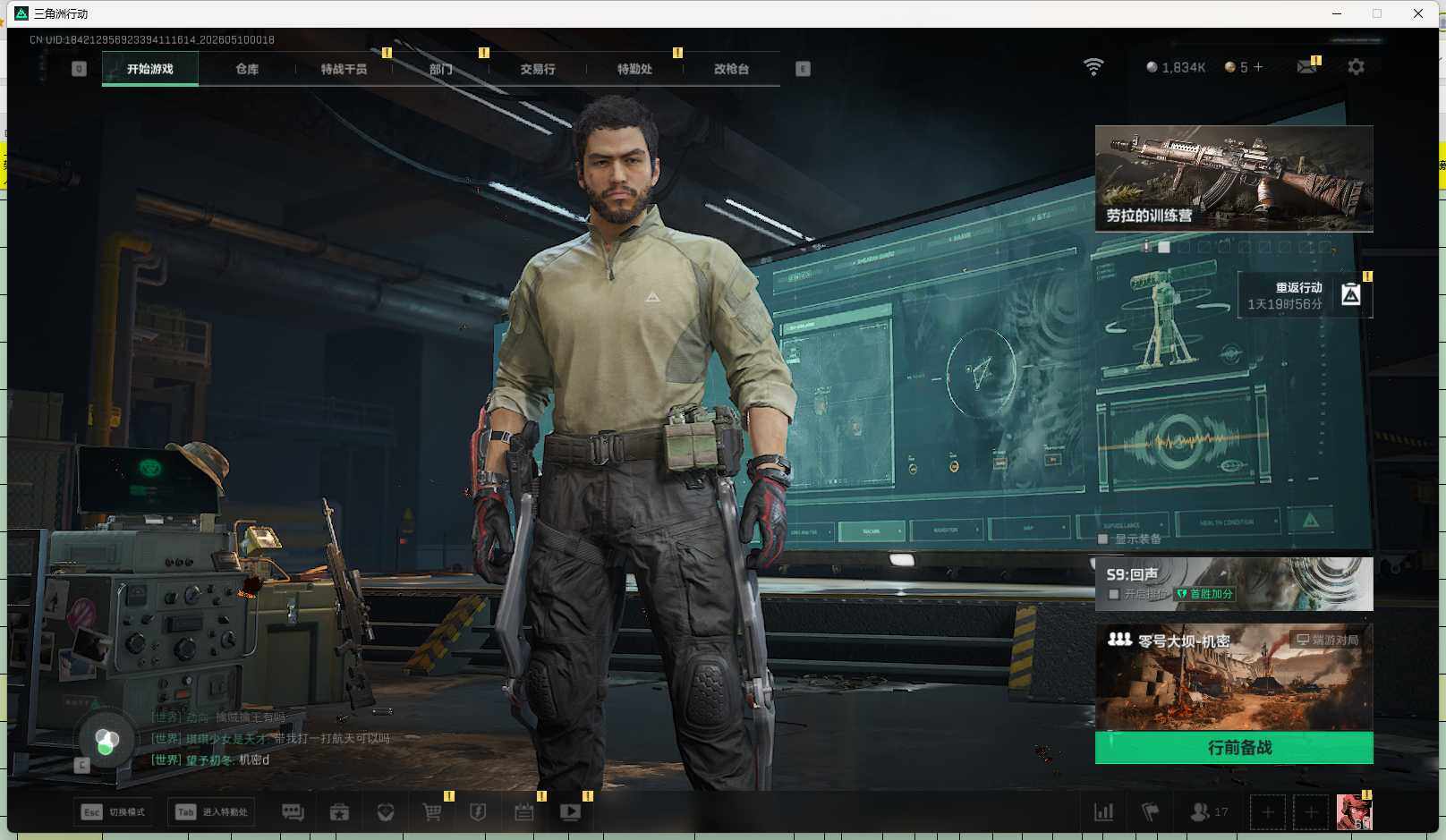This screenshot has width=1446, height=840.
Task: Click the round voice bubble icon
Action: [106, 741]
